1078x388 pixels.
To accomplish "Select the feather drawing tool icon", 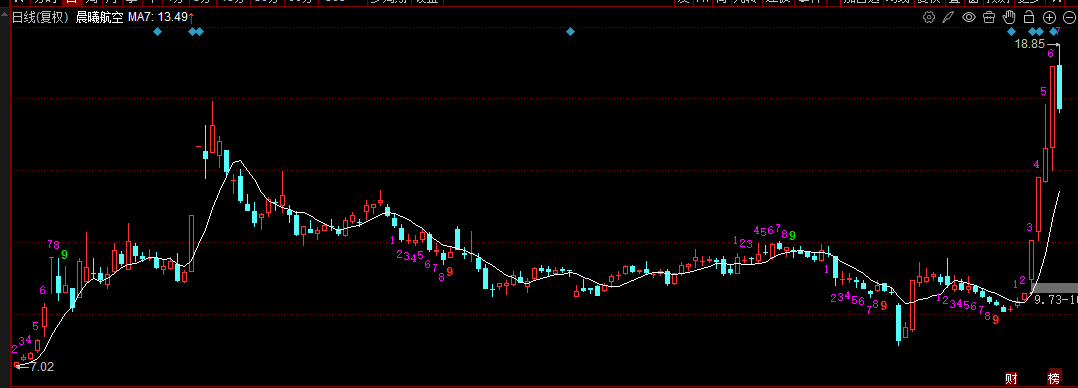I will pos(949,17).
